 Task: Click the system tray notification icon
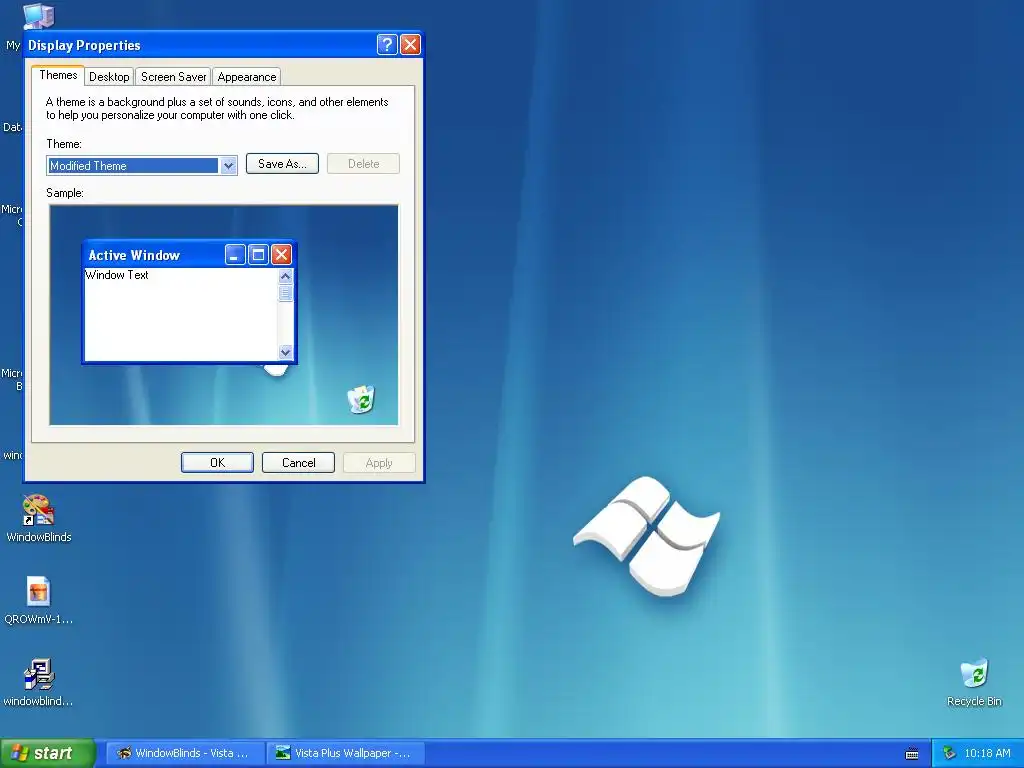(949, 753)
